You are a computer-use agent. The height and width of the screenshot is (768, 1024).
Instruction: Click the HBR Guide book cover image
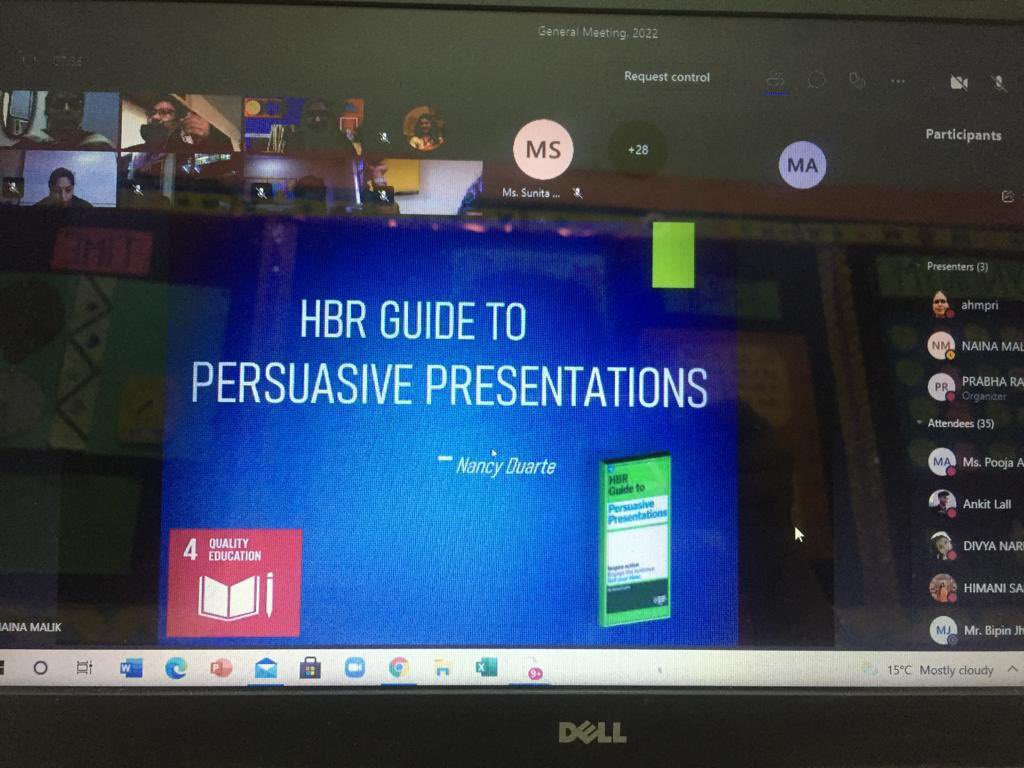coord(635,540)
